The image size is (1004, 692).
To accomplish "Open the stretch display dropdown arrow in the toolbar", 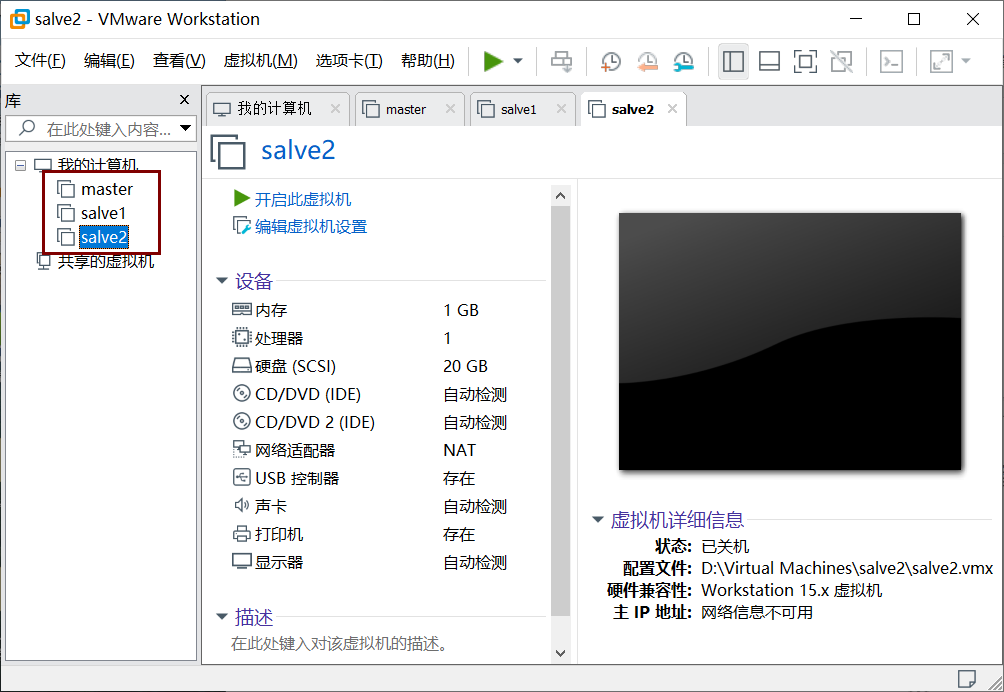I will point(966,61).
